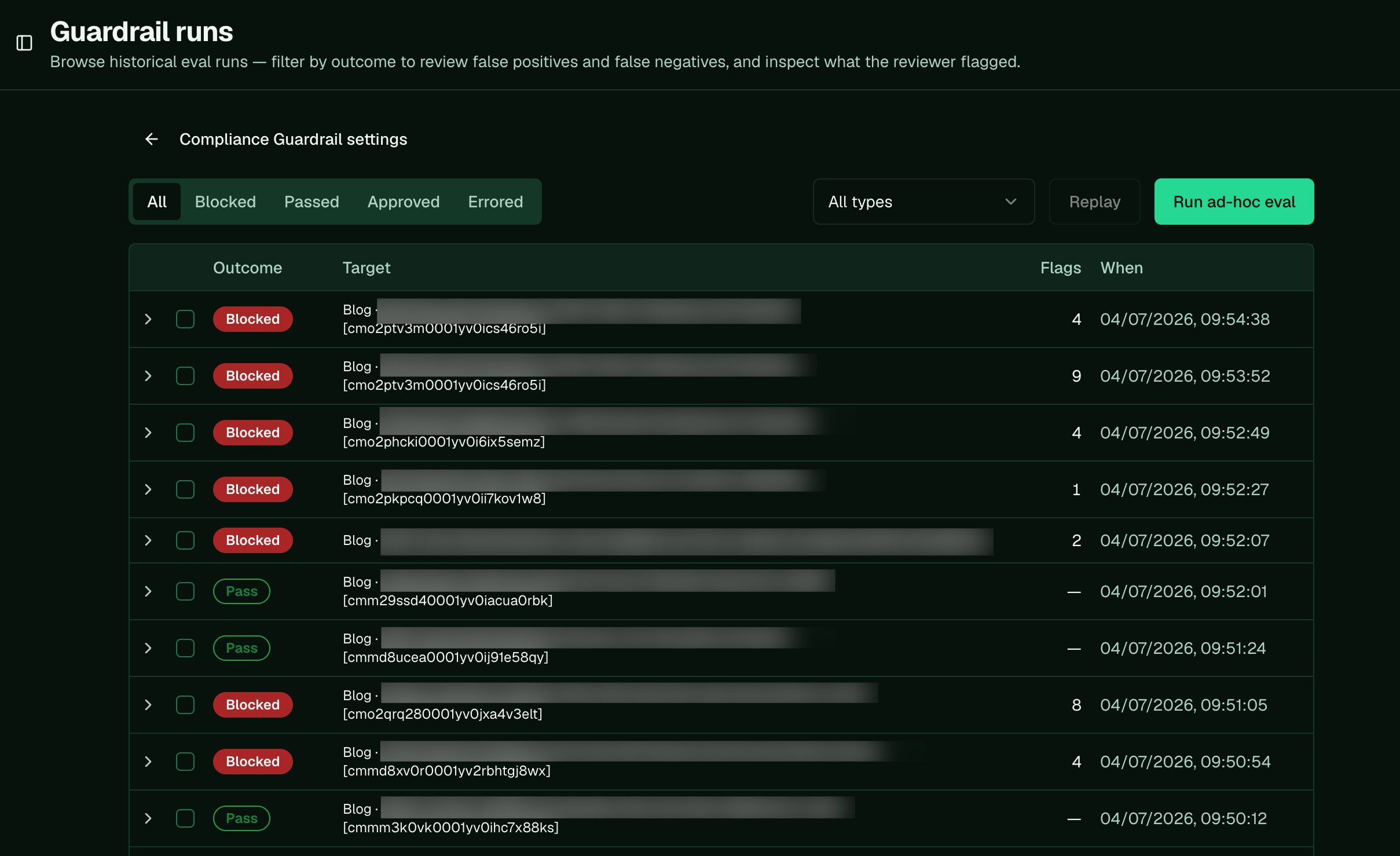Check the box for the 09:50:12 run
The image size is (1400, 856).
click(185, 818)
